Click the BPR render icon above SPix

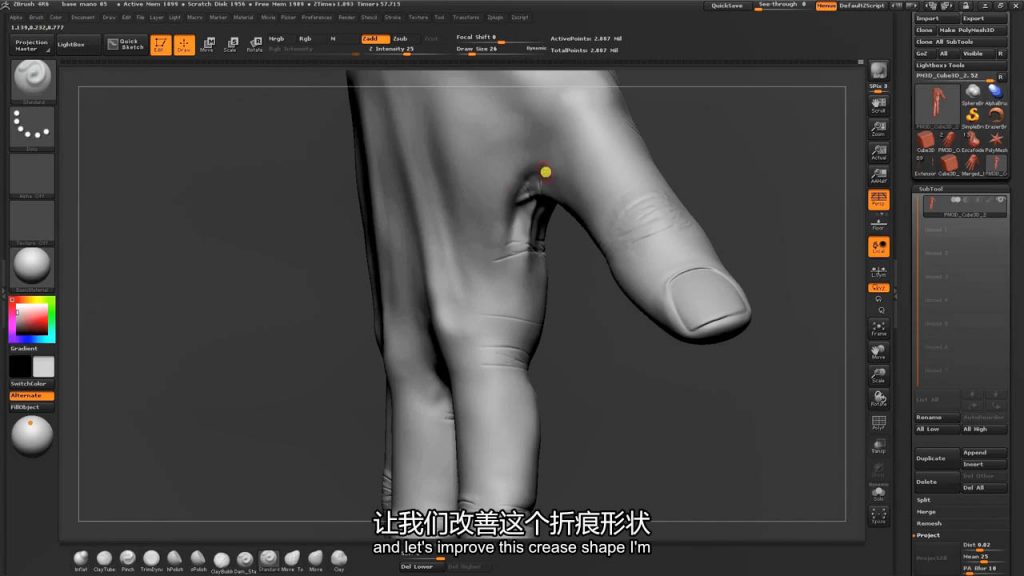click(878, 71)
